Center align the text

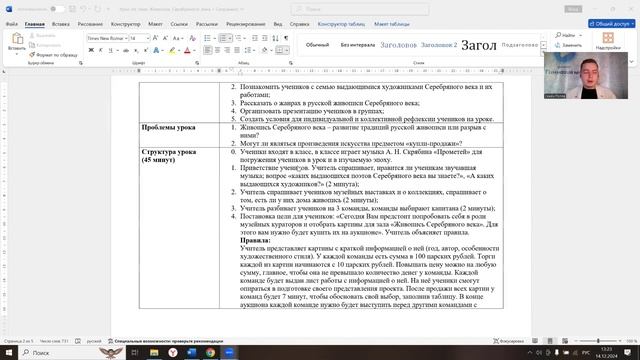tap(218, 50)
